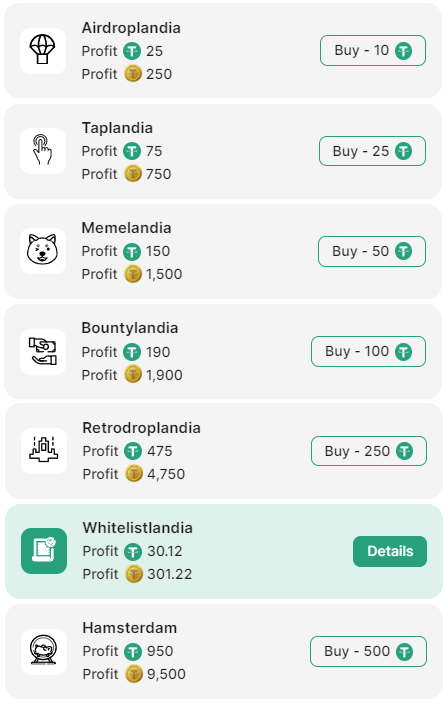Buy Taplandia for 25
The width and height of the screenshot is (445, 702).
click(372, 151)
